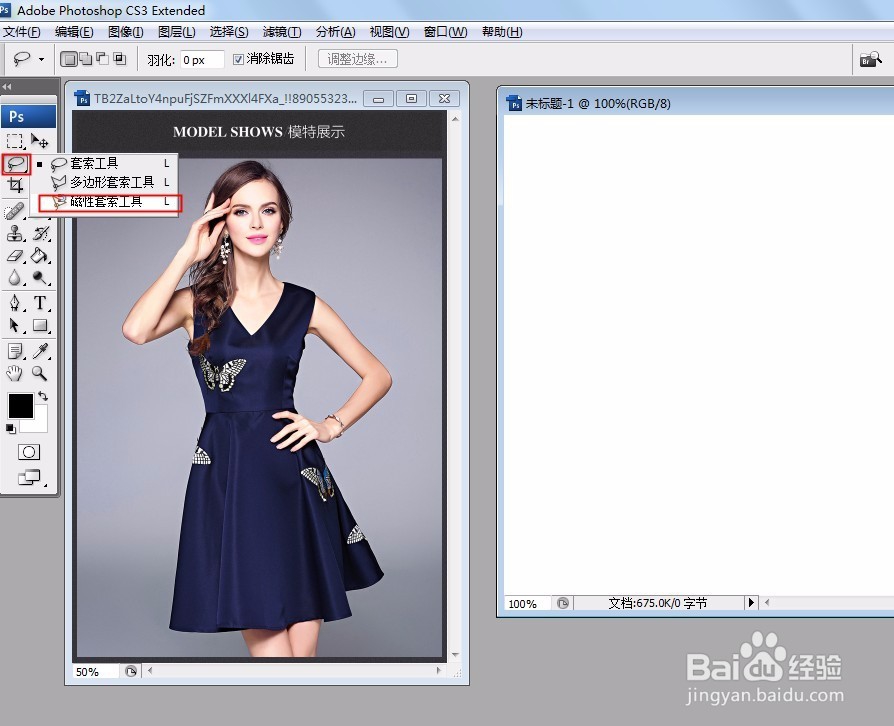Click model window vertical scrollbar down arrow
This screenshot has width=894, height=726.
point(455,655)
